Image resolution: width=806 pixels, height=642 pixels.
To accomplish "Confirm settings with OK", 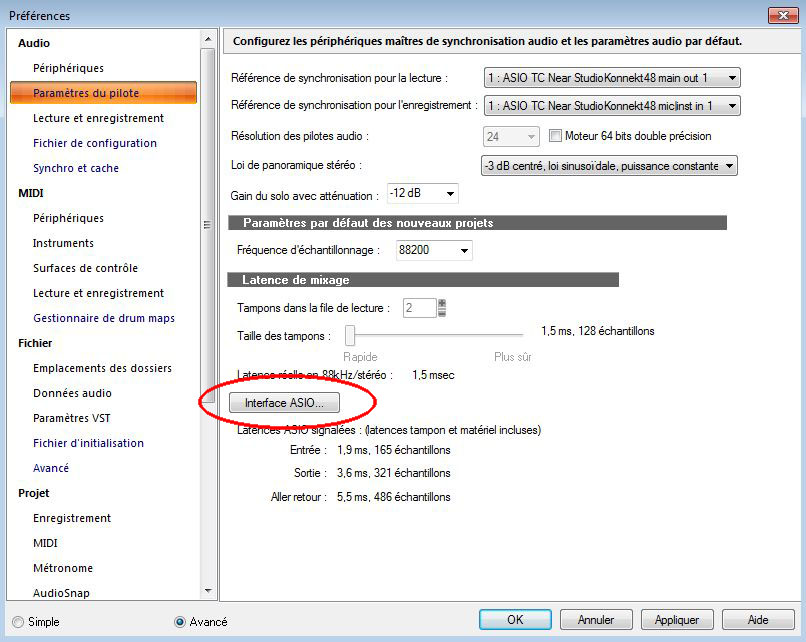I will (515, 619).
